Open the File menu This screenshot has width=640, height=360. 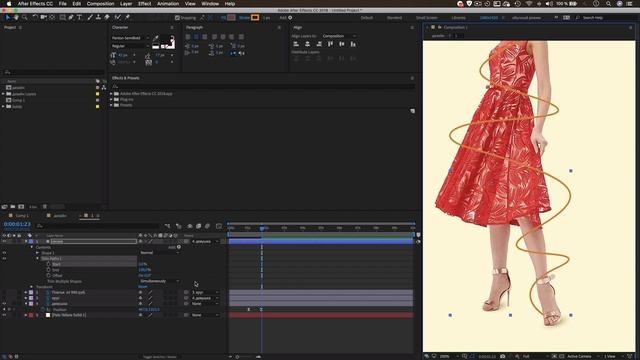click(62, 4)
